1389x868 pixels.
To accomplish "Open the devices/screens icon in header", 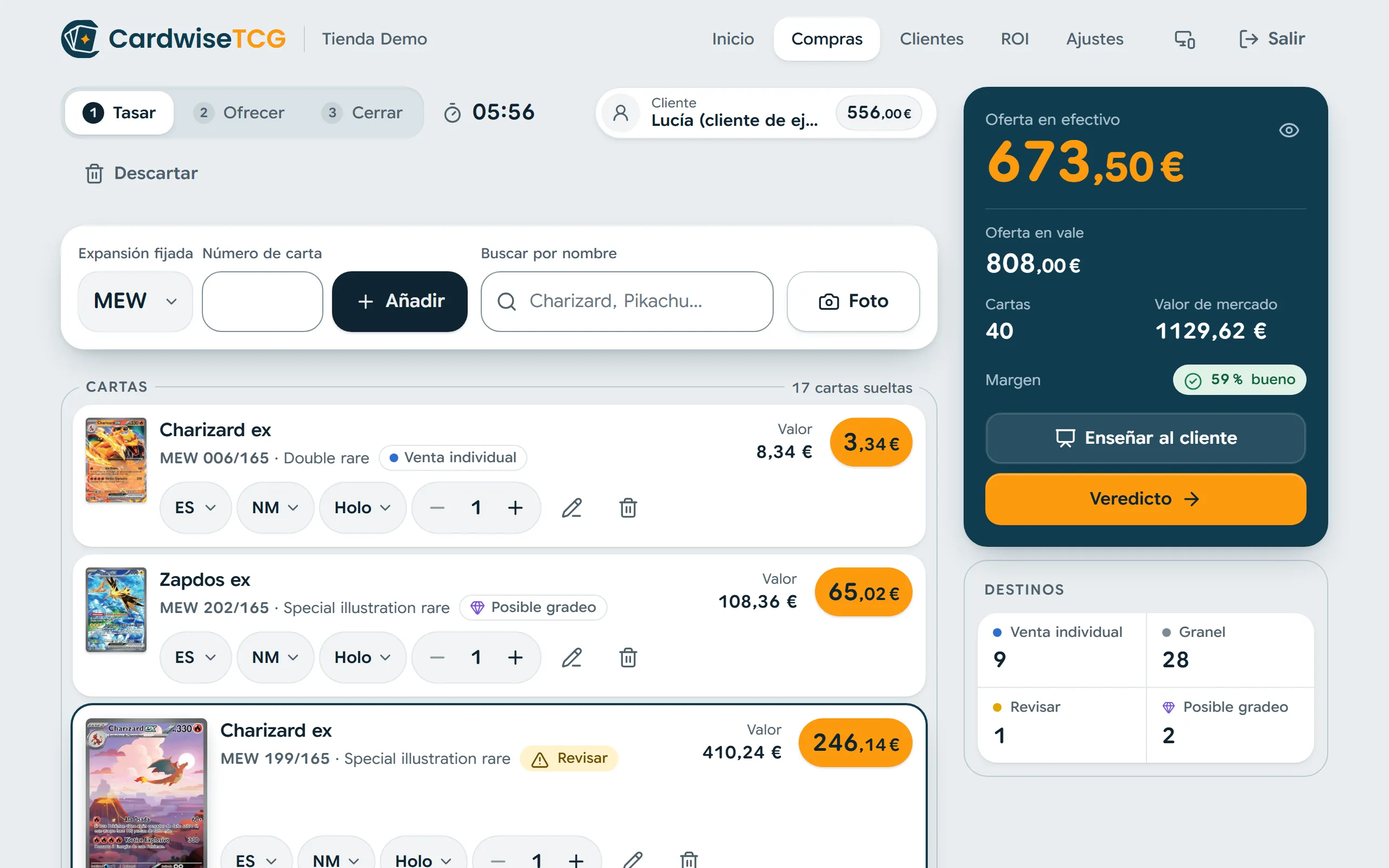I will point(1184,39).
